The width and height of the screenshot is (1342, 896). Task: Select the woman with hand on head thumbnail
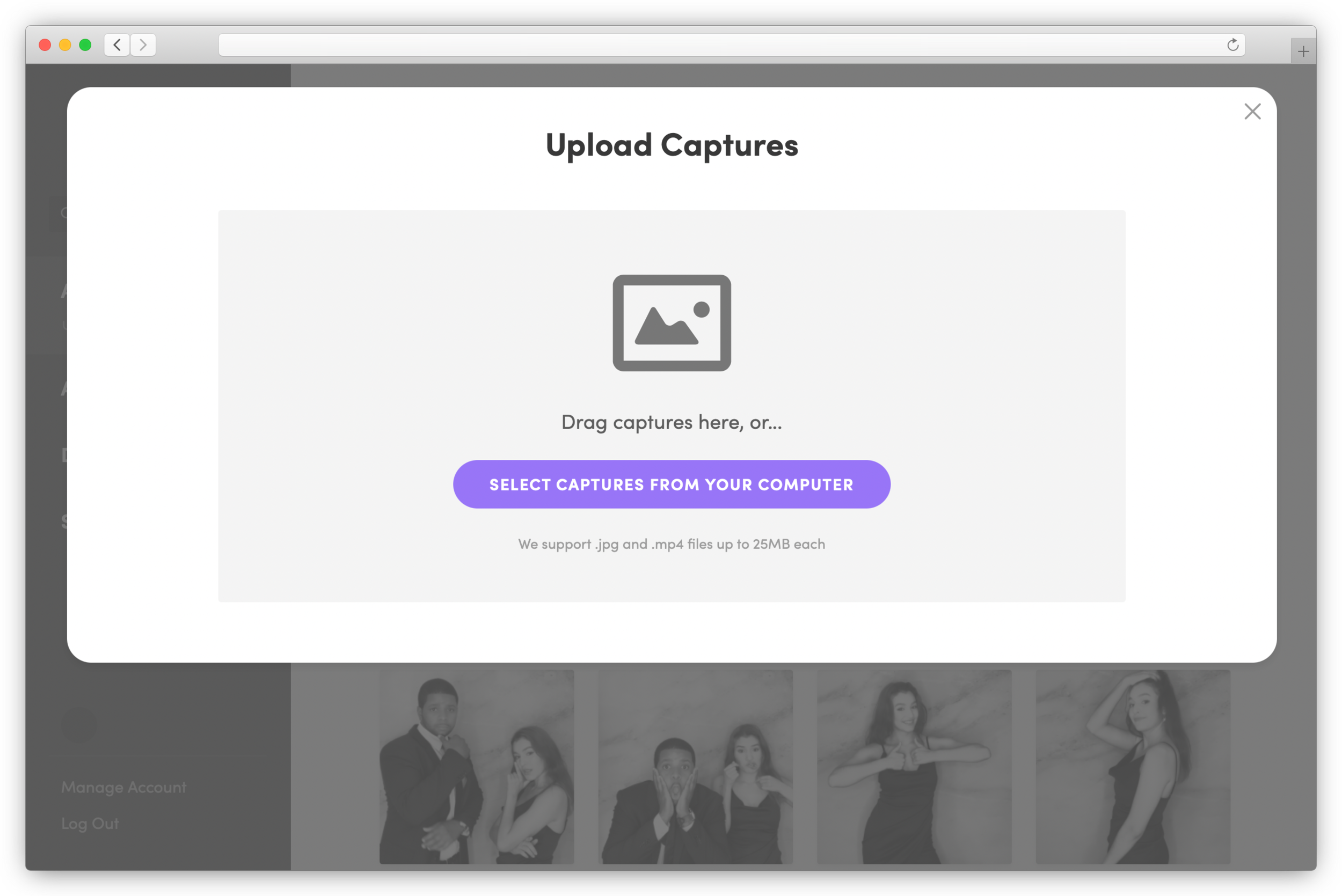pyautogui.click(x=1132, y=766)
